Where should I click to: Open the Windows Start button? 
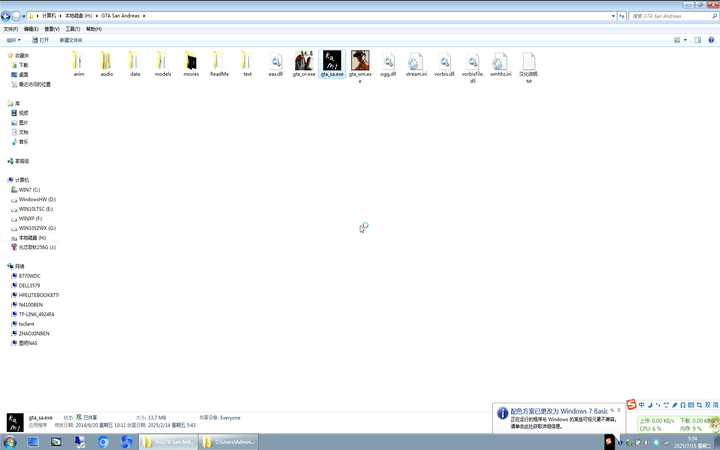[x=9, y=442]
